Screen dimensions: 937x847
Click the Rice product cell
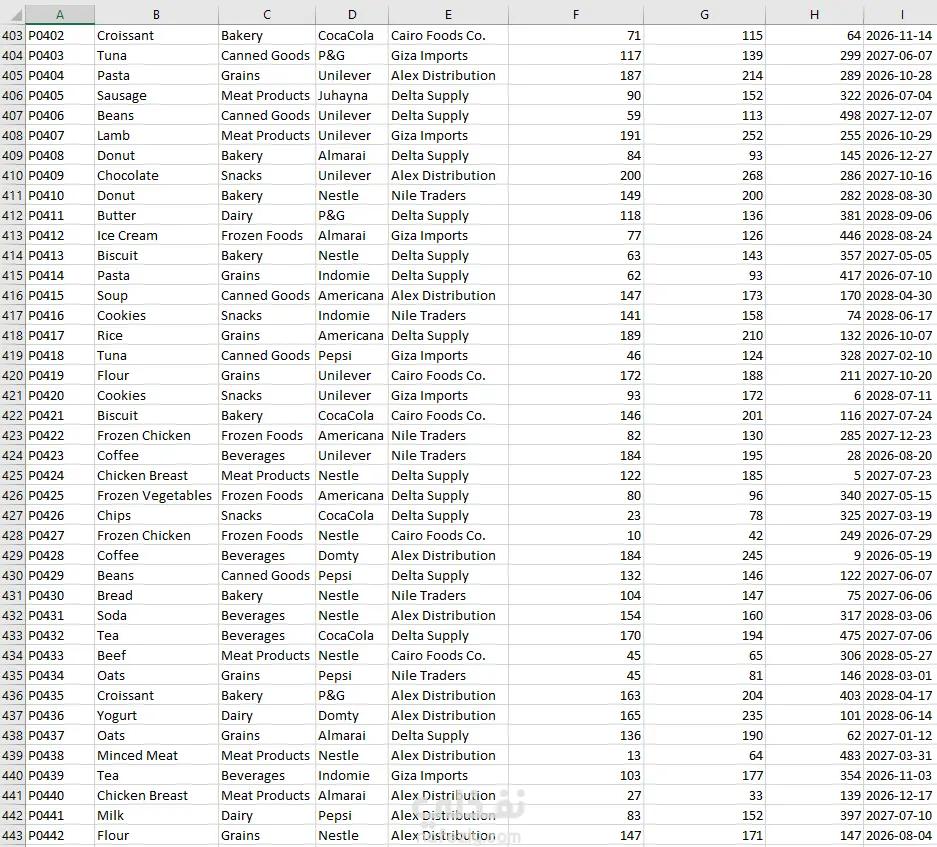click(x=156, y=335)
